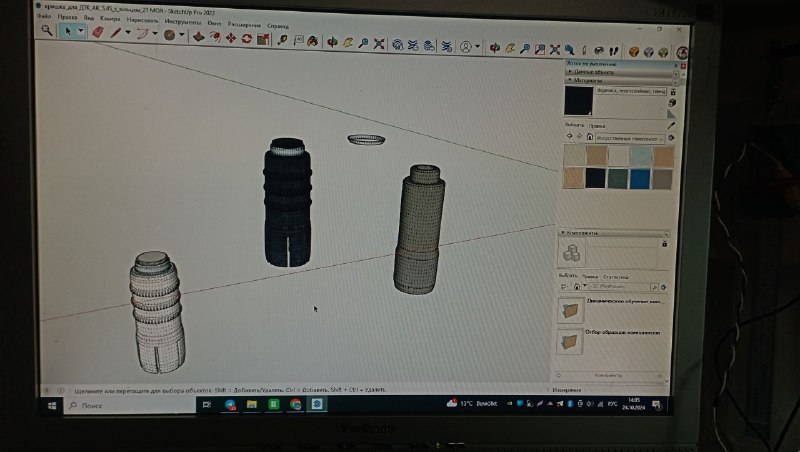Select the Walk footprints tool
This screenshot has height=452, width=800.
click(614, 51)
